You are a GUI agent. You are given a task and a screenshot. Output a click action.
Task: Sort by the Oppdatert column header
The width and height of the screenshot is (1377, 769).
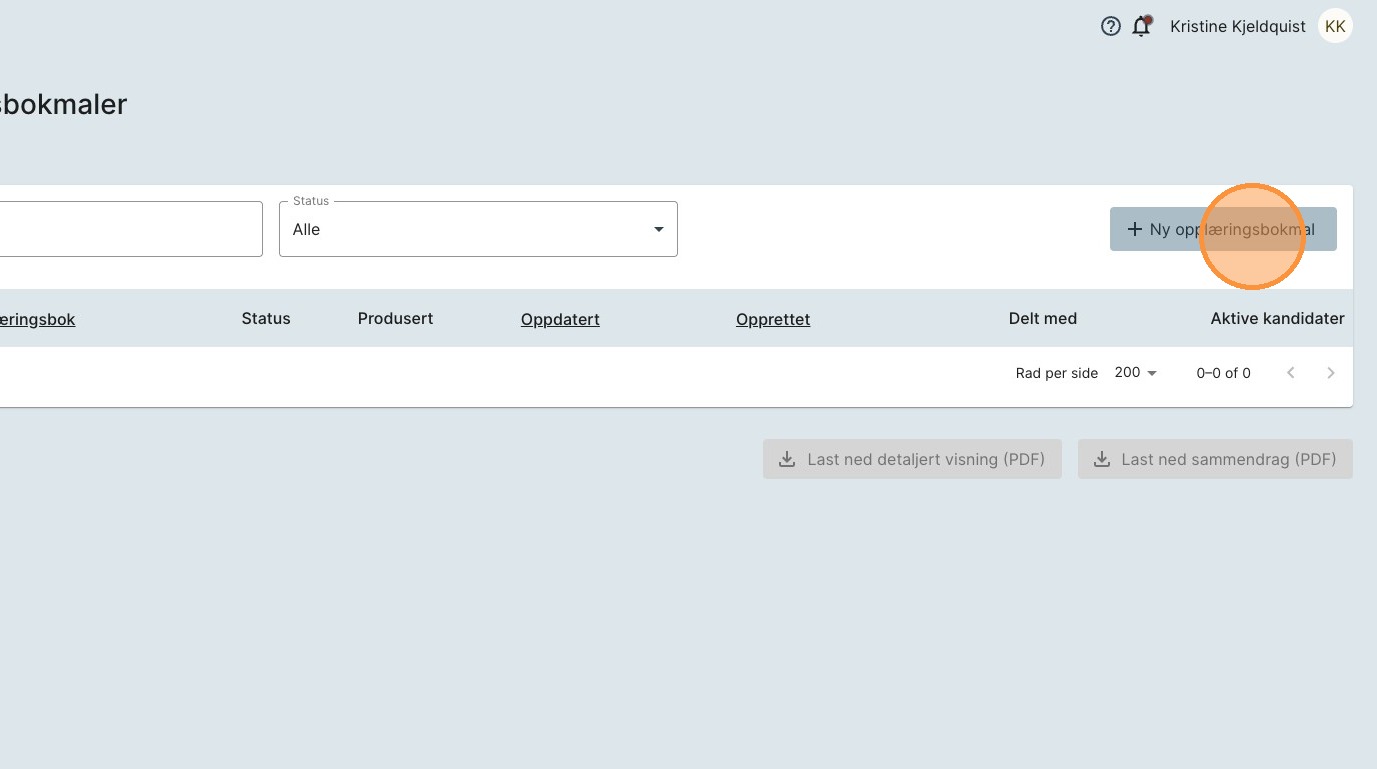(560, 319)
